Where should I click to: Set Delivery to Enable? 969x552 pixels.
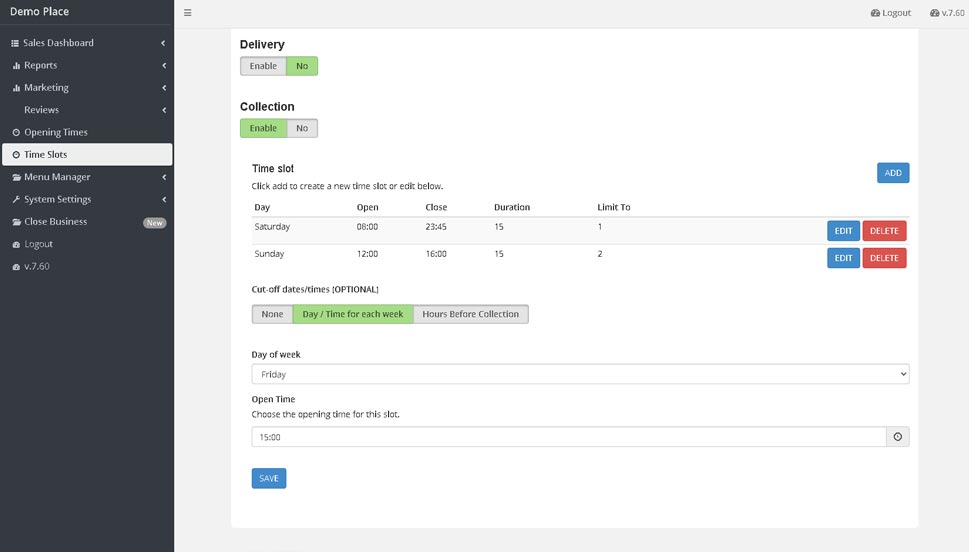pos(263,66)
